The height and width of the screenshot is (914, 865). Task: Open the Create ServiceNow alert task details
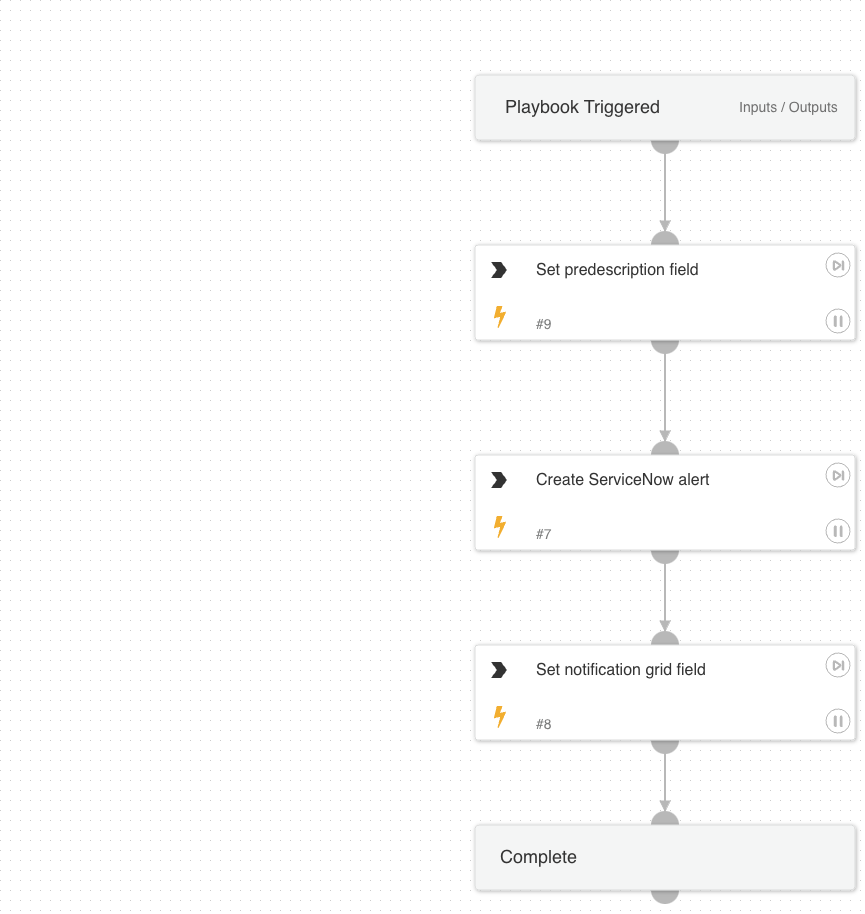622,479
